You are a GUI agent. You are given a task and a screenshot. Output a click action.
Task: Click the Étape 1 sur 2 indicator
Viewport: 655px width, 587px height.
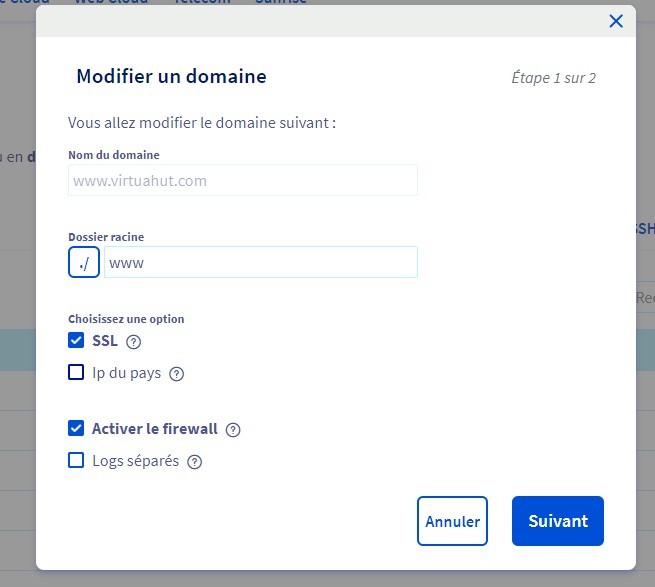pos(553,78)
